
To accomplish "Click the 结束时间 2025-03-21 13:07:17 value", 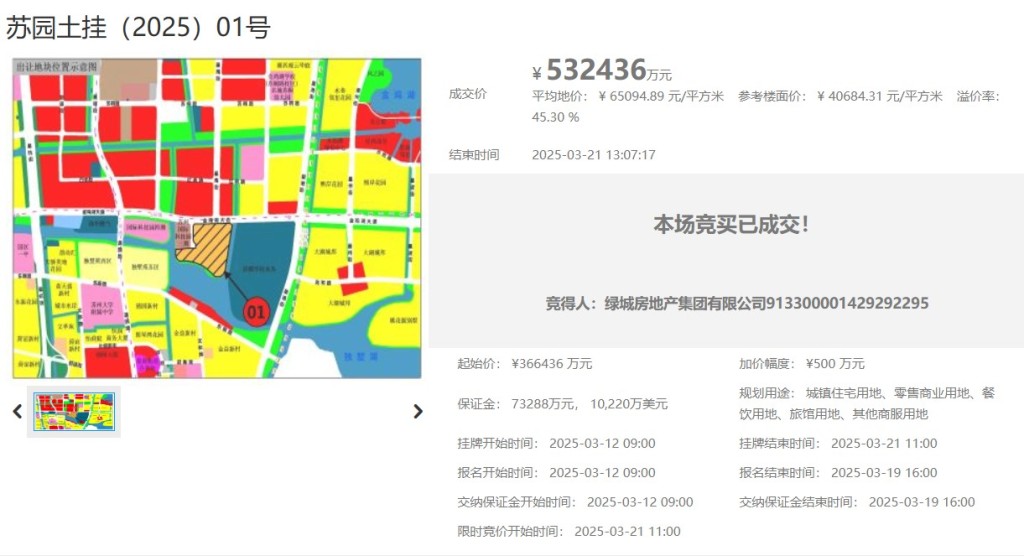I will 593,155.
